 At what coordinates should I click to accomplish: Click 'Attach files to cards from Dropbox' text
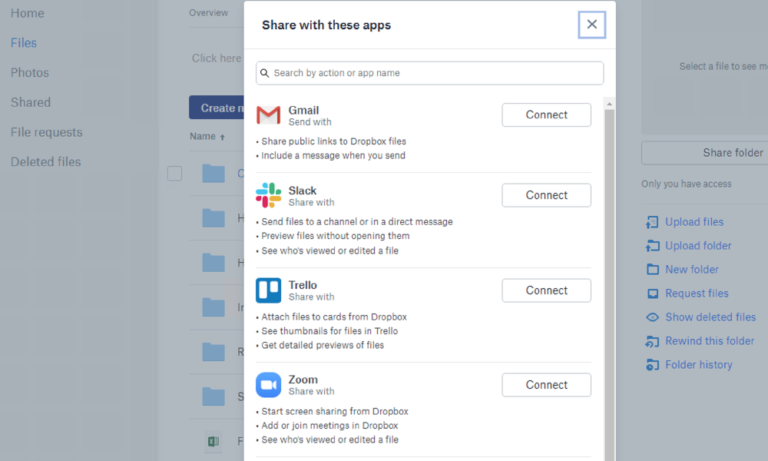point(334,317)
